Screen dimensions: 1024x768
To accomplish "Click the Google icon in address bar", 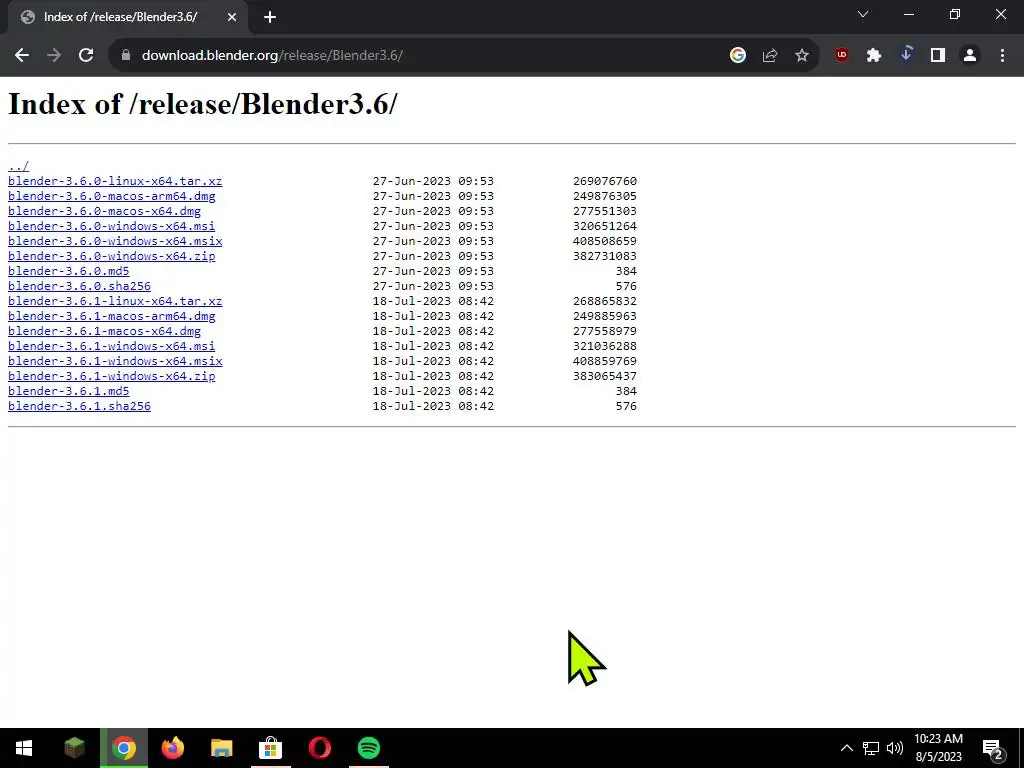I will tap(738, 56).
